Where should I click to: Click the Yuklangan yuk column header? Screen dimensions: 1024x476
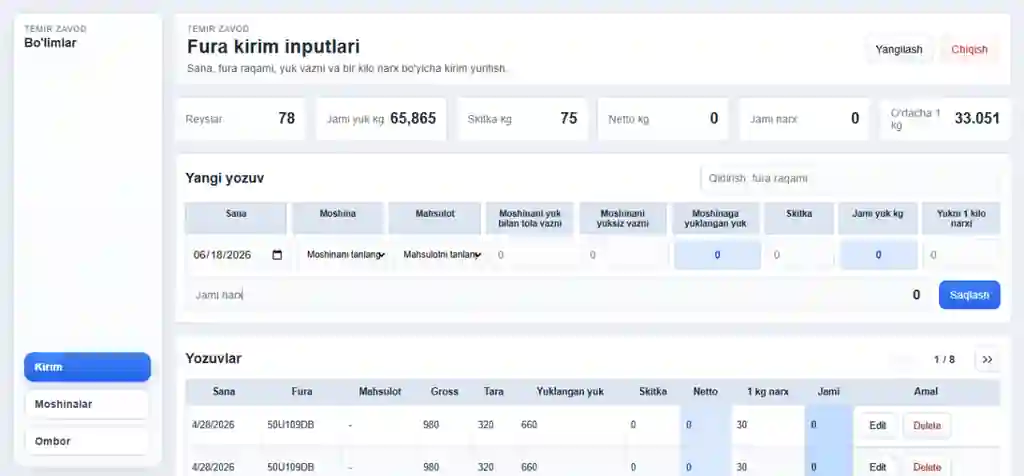570,392
